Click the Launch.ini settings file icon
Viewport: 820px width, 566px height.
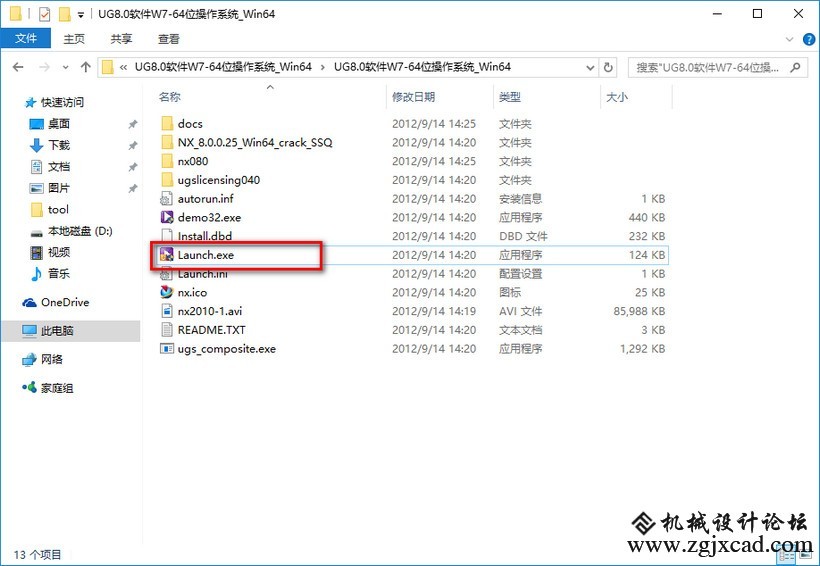point(167,274)
